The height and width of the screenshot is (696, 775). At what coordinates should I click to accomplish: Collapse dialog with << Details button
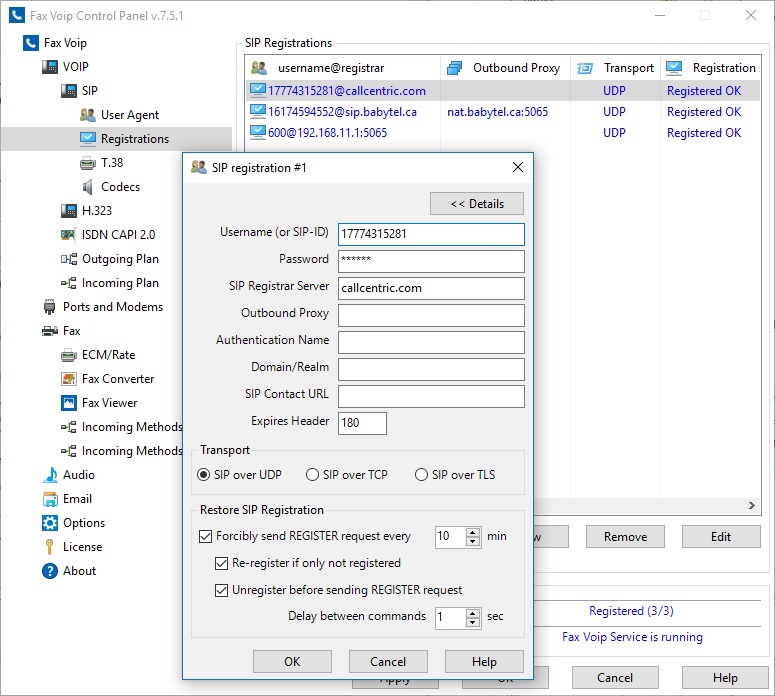(x=477, y=204)
